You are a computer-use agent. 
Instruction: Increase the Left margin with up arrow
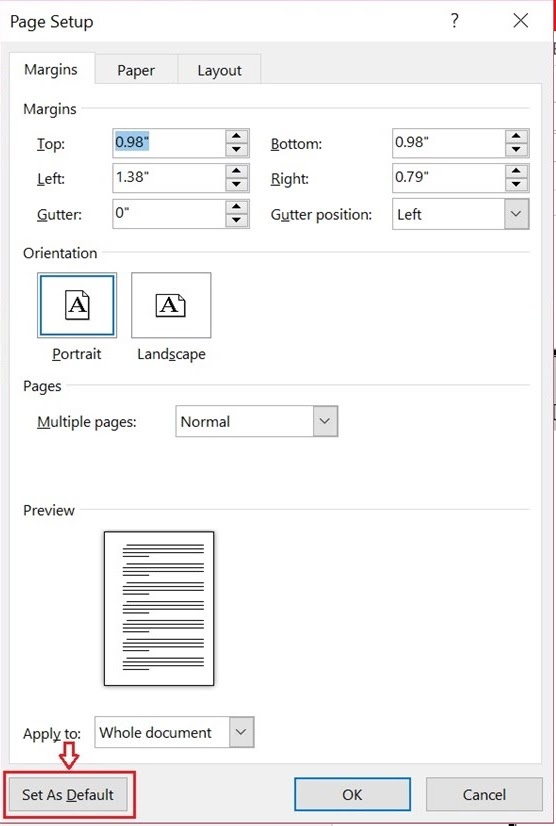pyautogui.click(x=237, y=171)
